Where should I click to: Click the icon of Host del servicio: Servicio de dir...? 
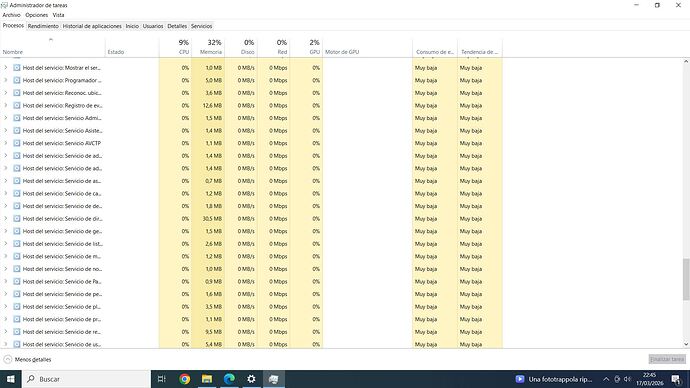click(x=17, y=219)
